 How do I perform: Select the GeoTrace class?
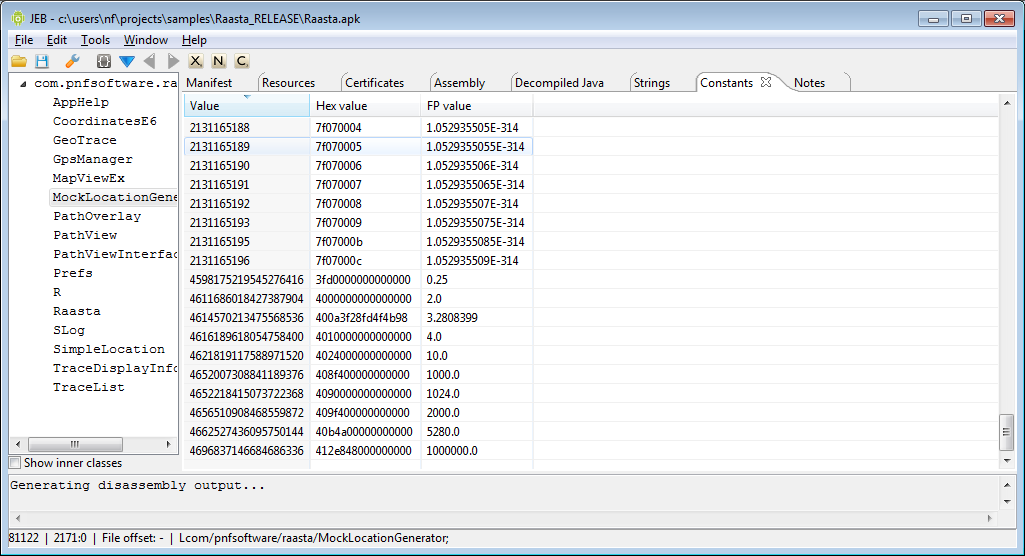point(85,140)
